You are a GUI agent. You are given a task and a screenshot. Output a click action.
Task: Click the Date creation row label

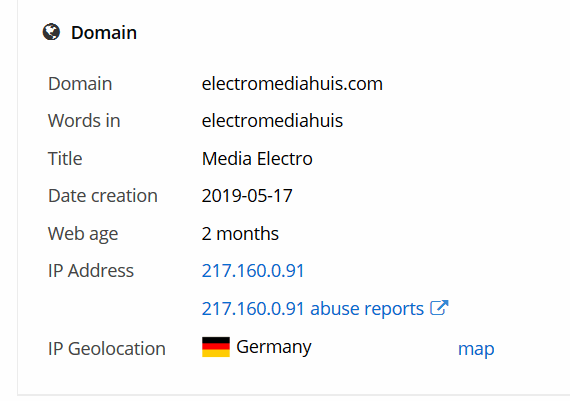103,196
